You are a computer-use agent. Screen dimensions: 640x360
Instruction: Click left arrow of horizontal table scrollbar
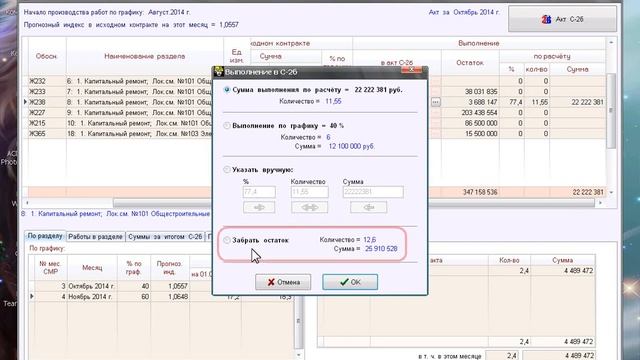coord(27,203)
